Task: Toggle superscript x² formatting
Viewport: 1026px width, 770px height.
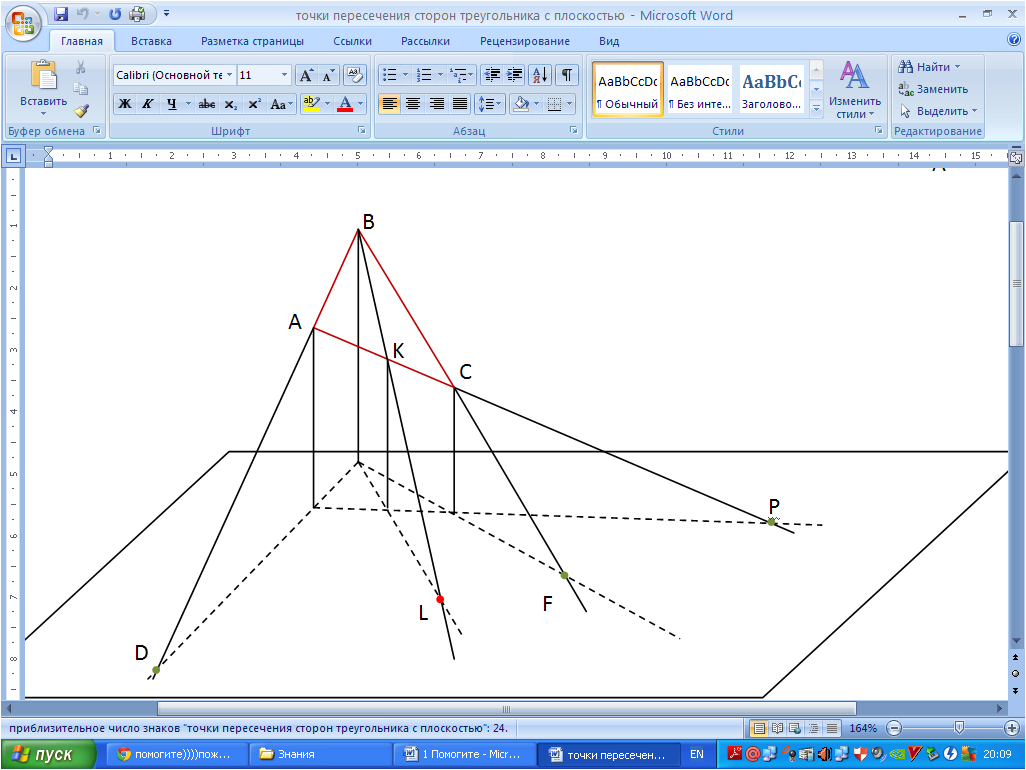Action: coord(255,103)
